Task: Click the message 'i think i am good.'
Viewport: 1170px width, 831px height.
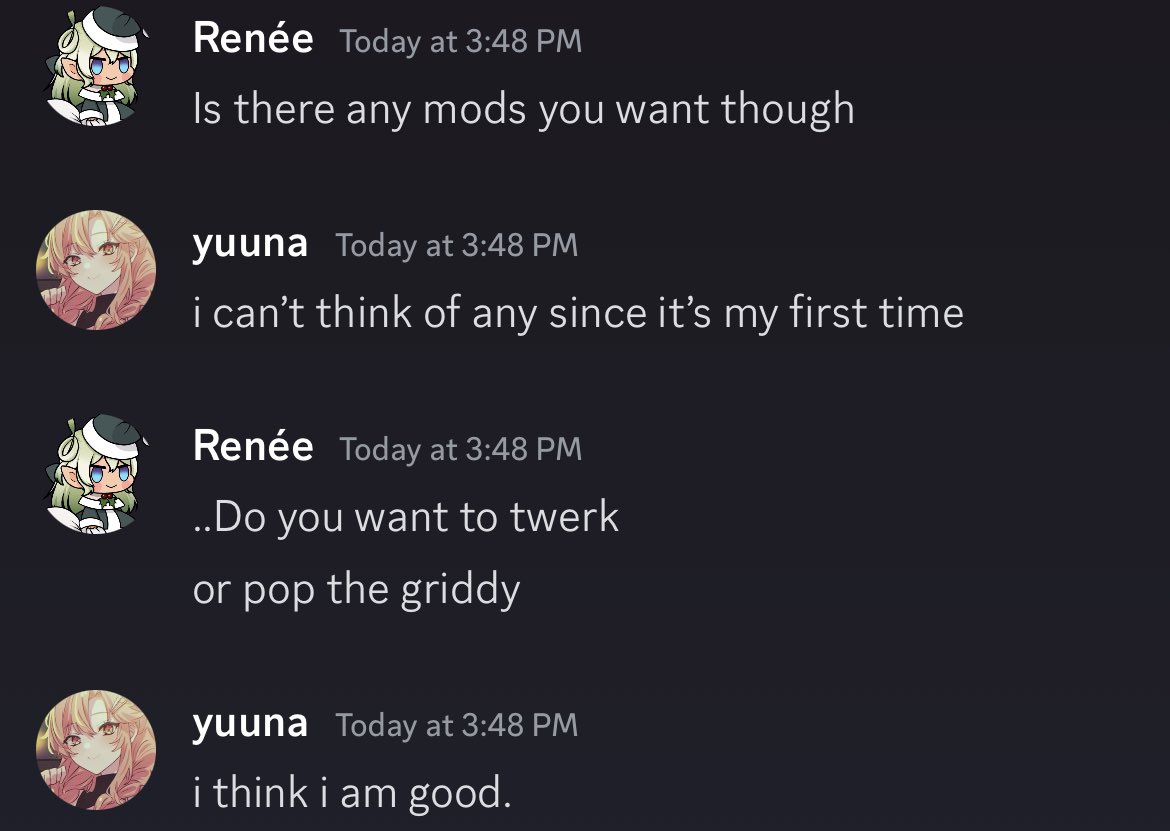Action: click(352, 793)
